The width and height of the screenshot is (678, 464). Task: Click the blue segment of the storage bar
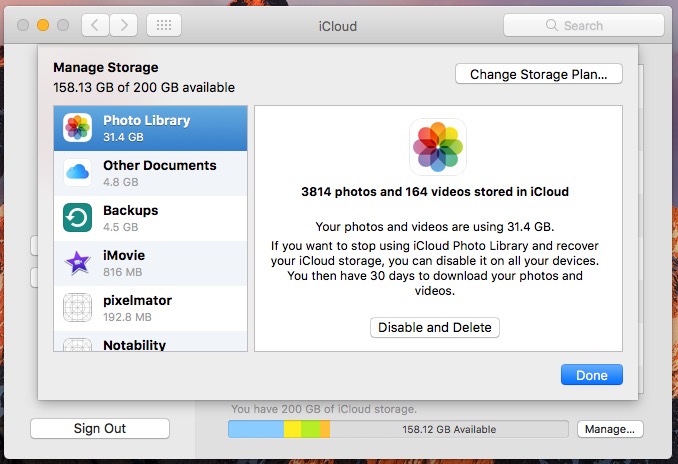(x=256, y=429)
